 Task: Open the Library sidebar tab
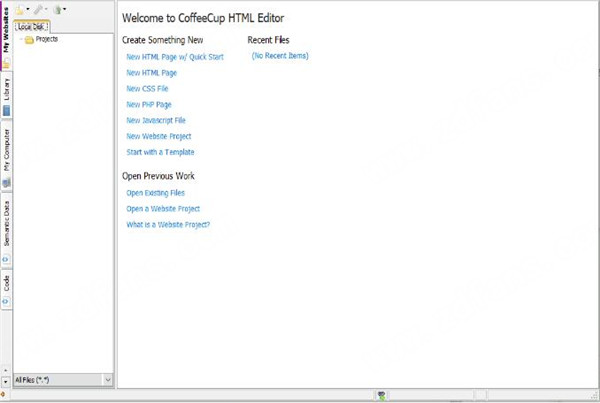tap(6, 96)
